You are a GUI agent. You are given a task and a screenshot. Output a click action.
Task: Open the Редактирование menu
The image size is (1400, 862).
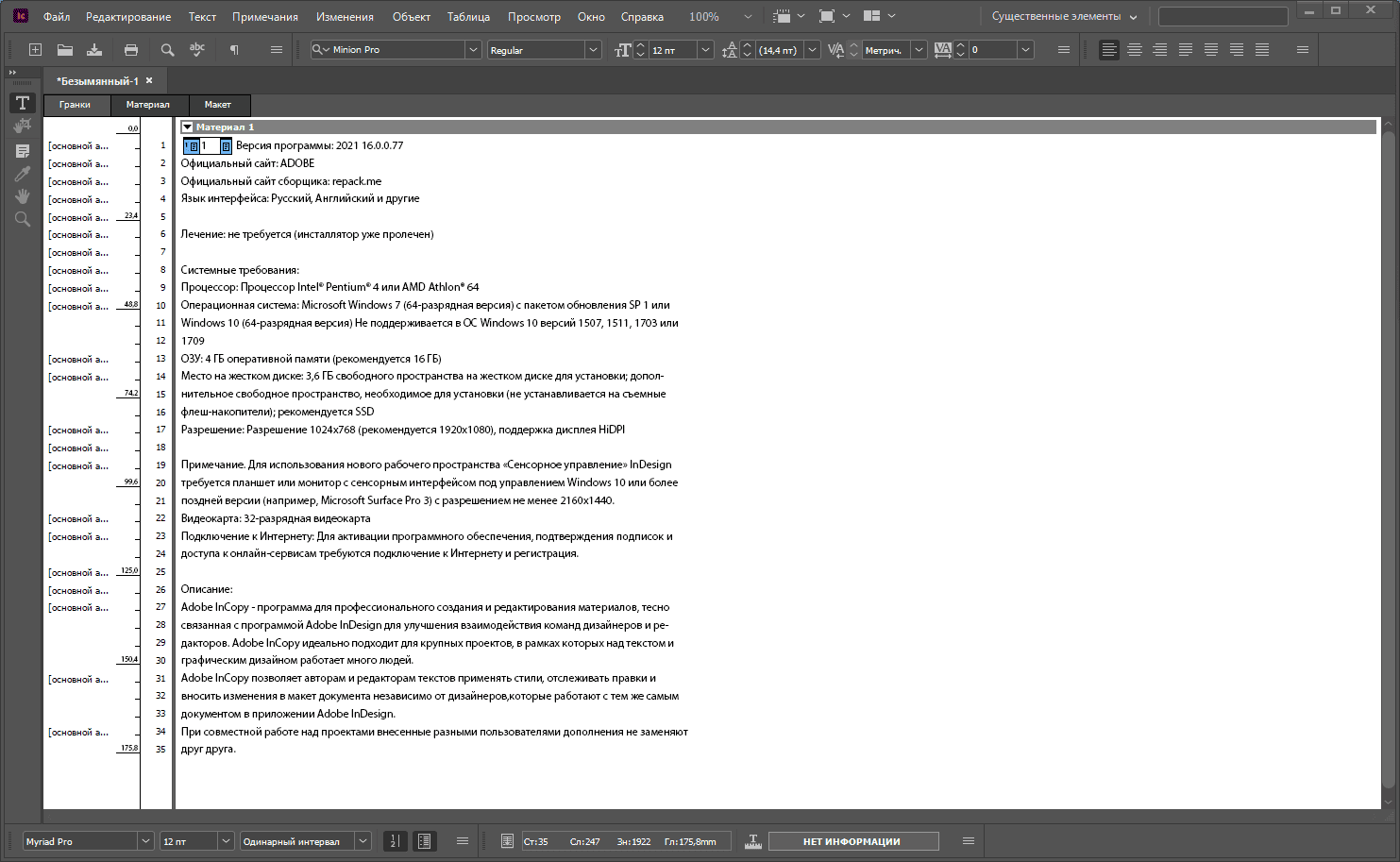click(x=128, y=17)
